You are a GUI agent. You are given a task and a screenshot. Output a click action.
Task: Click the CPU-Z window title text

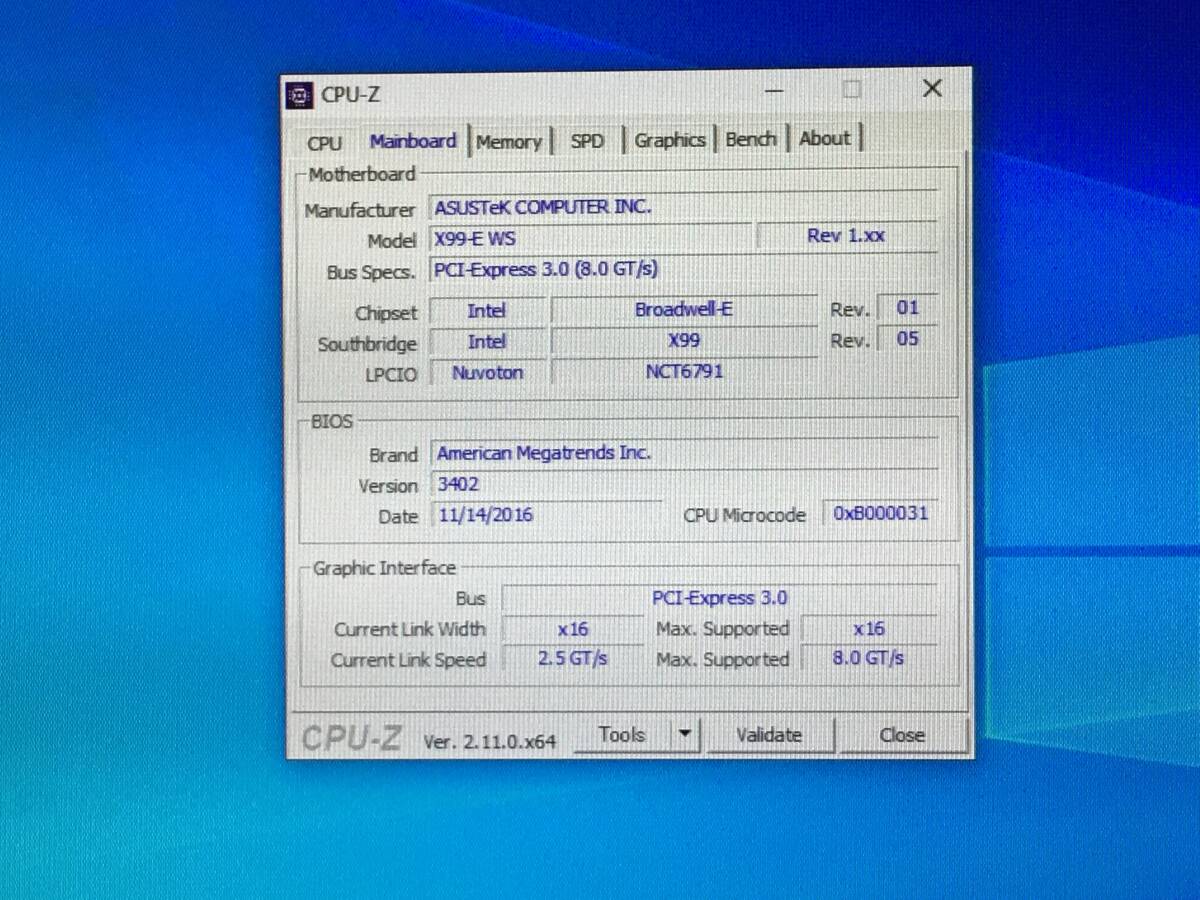[350, 96]
